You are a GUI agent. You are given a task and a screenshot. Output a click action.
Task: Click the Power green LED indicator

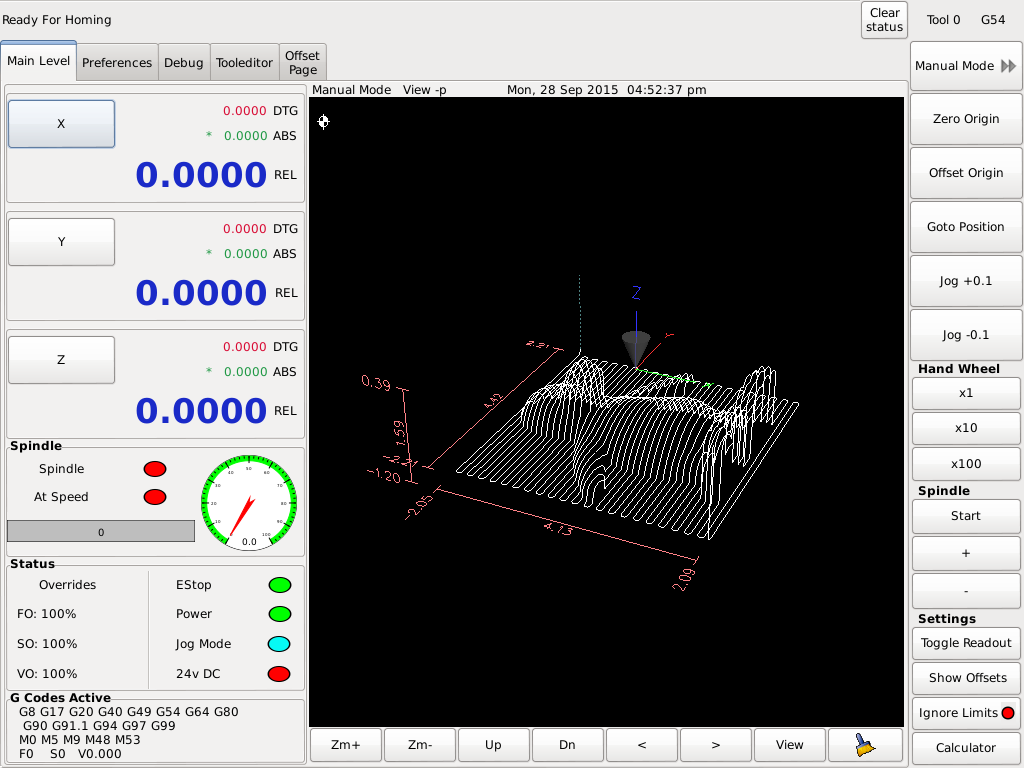(x=280, y=614)
